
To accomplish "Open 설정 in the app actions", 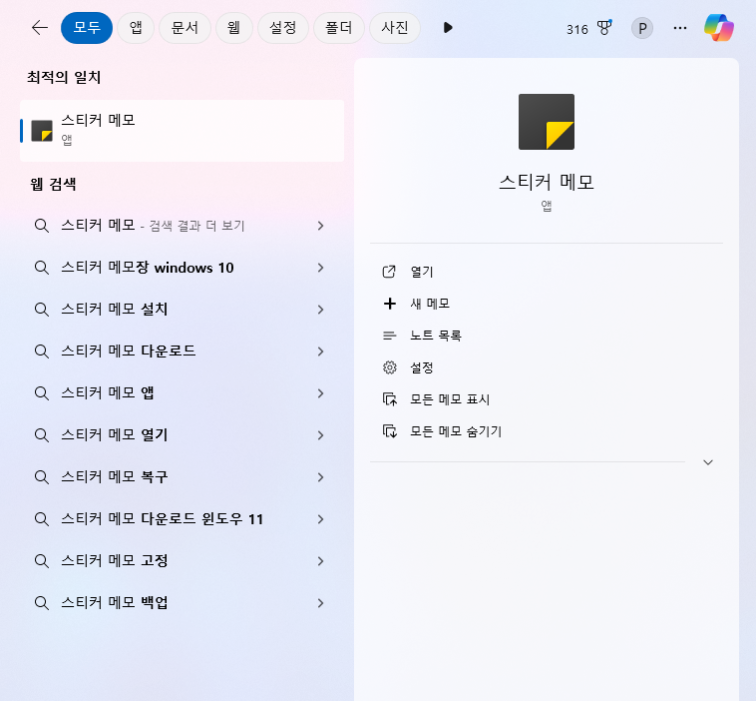I will 422,368.
